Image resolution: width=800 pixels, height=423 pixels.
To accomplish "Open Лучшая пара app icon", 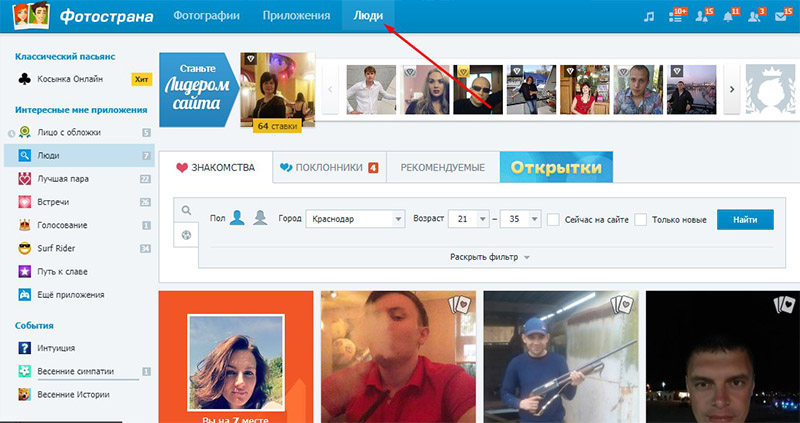I will (24, 179).
